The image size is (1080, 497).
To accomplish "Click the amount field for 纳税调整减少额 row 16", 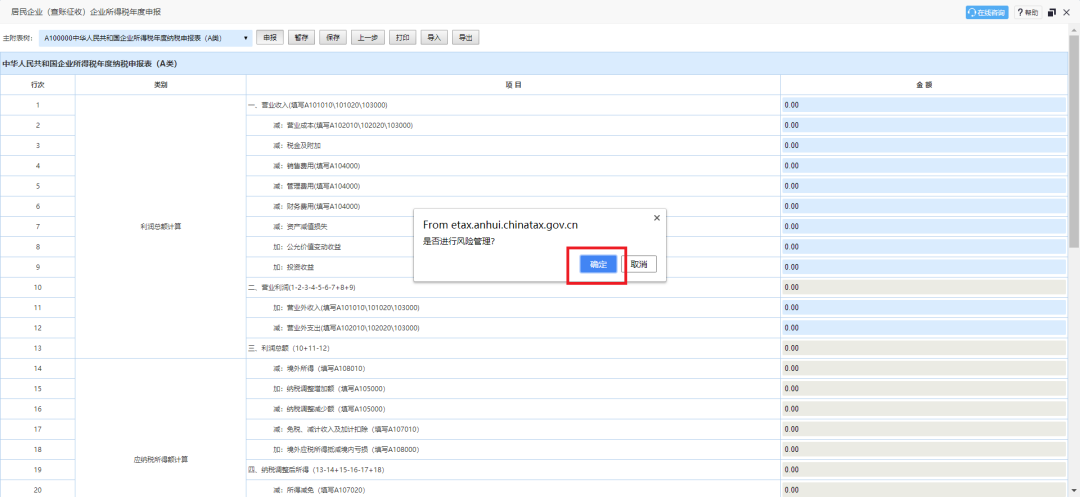I will pyautogui.click(x=924, y=409).
